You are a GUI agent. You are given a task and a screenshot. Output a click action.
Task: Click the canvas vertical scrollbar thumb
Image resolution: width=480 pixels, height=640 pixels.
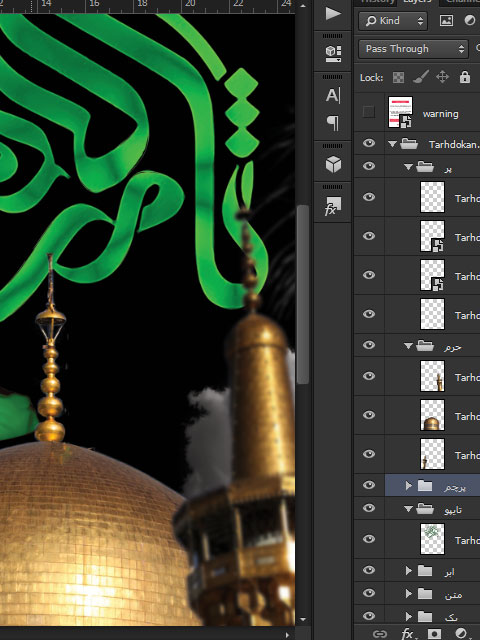pos(302,294)
